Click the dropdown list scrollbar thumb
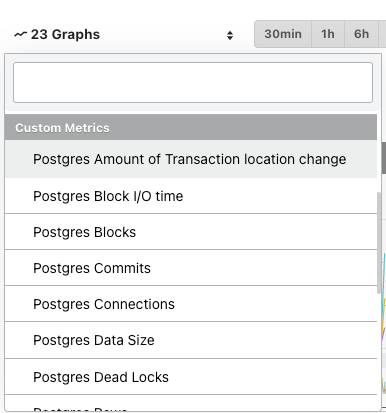Image resolution: width=386 pixels, height=413 pixels. point(379,243)
